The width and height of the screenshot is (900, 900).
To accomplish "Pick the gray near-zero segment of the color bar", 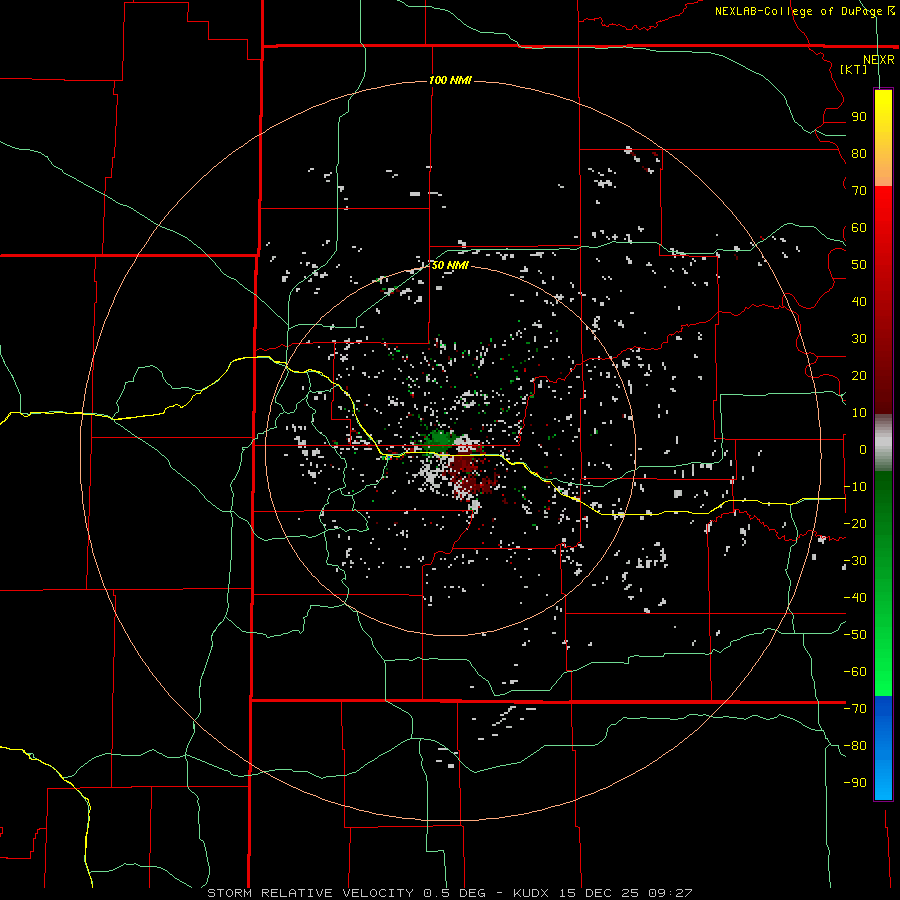I will pyautogui.click(x=883, y=443).
